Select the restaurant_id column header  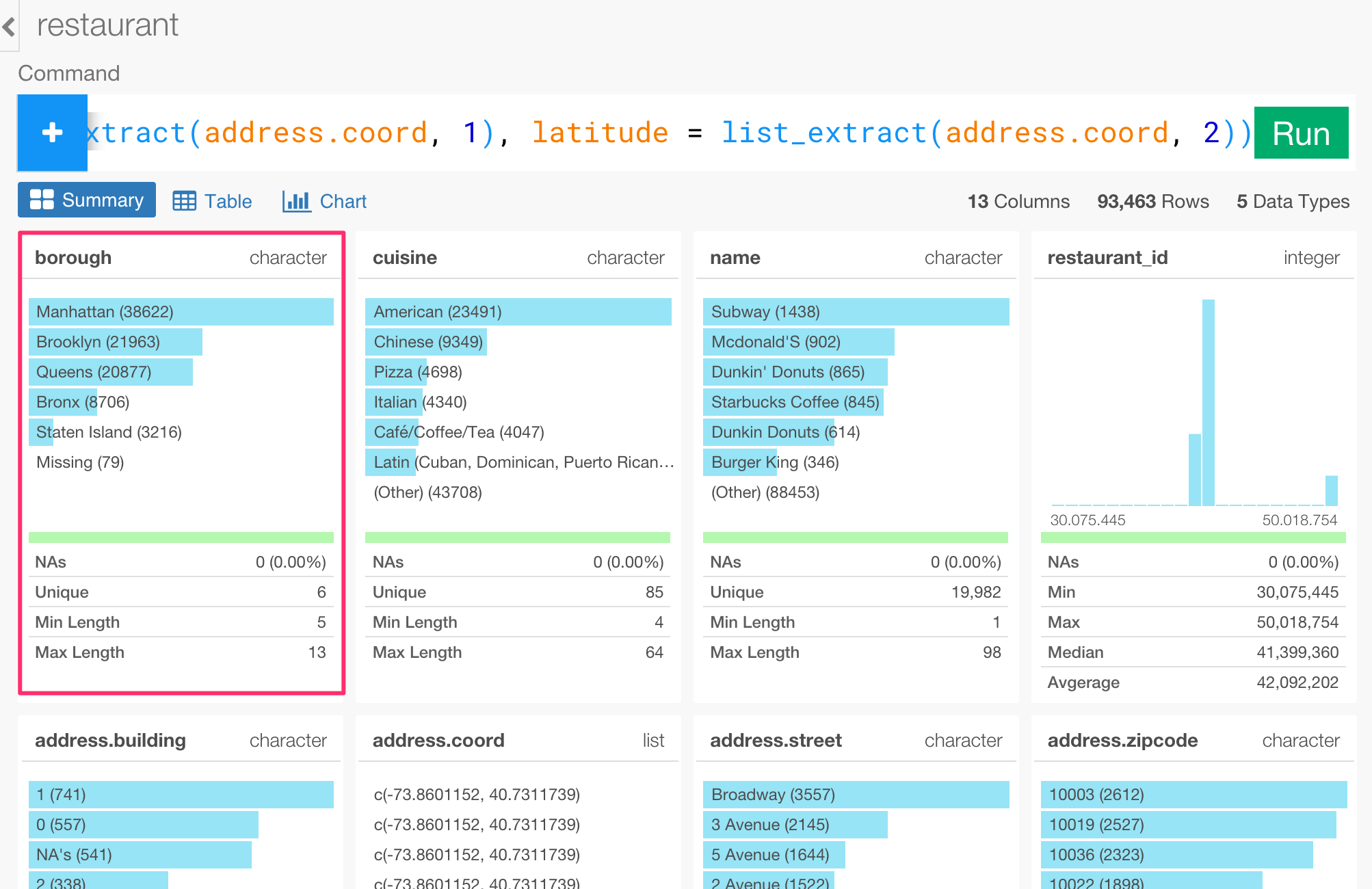[x=1107, y=258]
